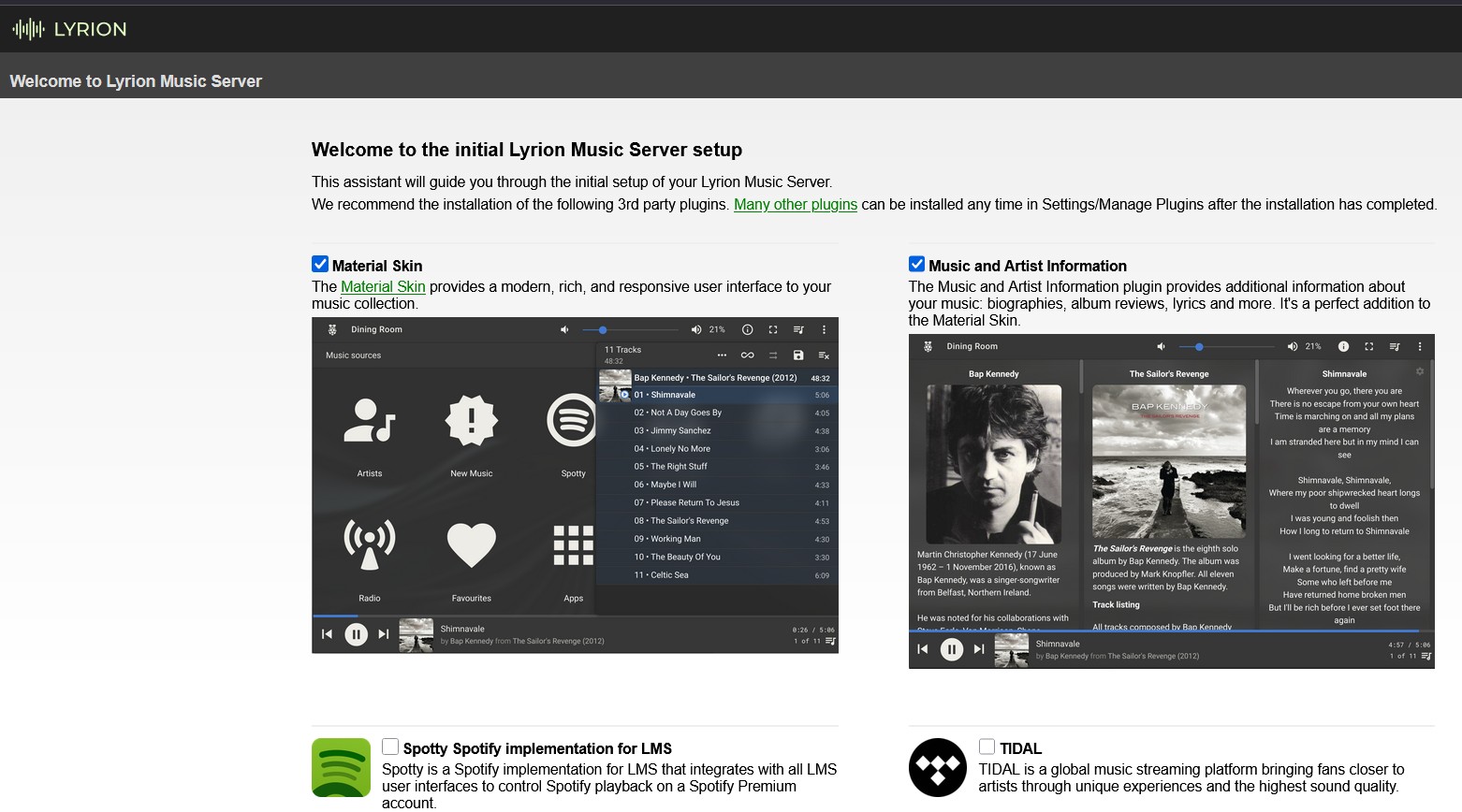Select "09 • Working Man" track row
This screenshot has height=812, width=1462.
pos(717,539)
